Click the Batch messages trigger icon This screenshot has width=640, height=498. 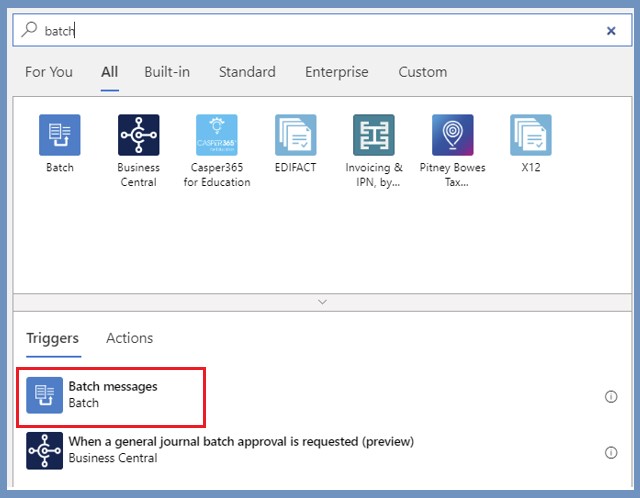coord(44,395)
